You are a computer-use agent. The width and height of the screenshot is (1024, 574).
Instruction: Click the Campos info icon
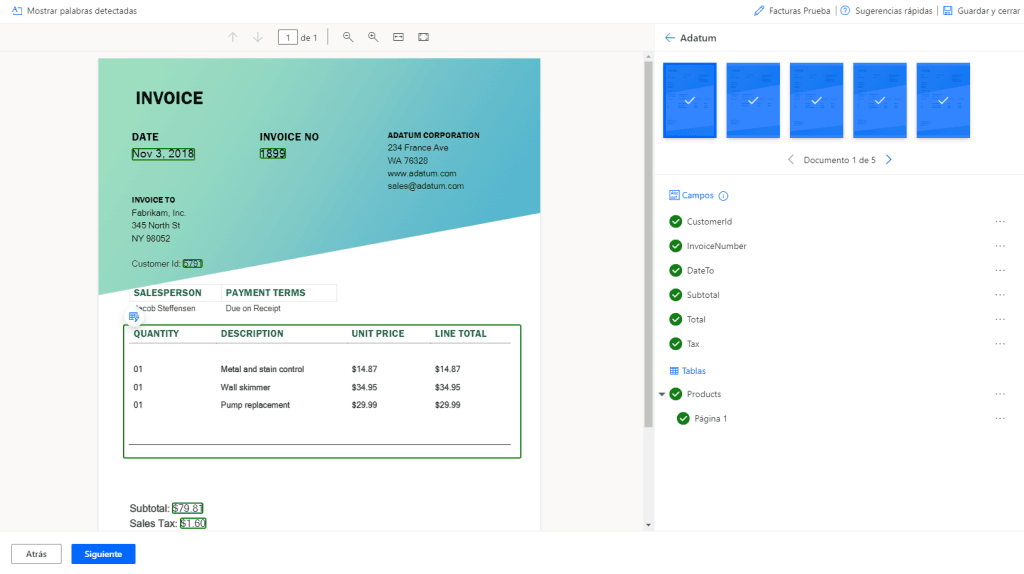723,196
